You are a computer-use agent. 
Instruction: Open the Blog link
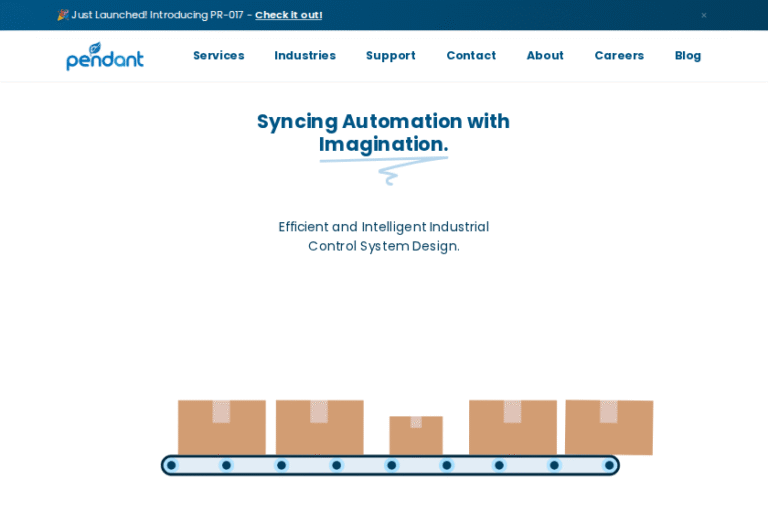(688, 56)
